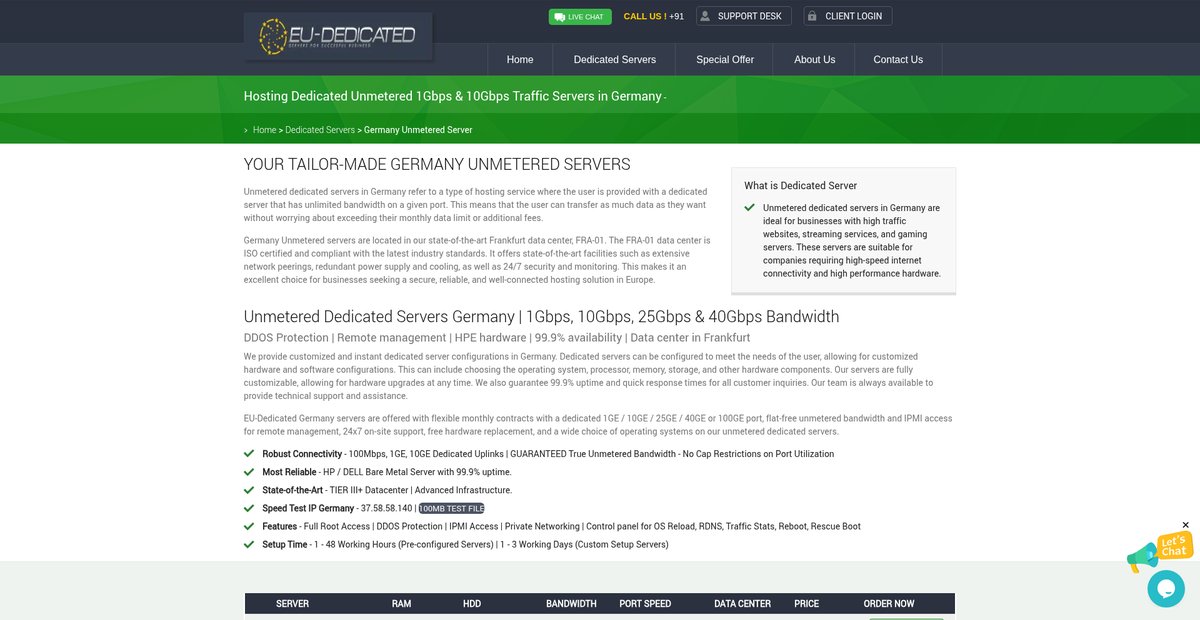The image size is (1200, 620).
Task: Click the person icon in Support Desk
Action: coord(705,16)
